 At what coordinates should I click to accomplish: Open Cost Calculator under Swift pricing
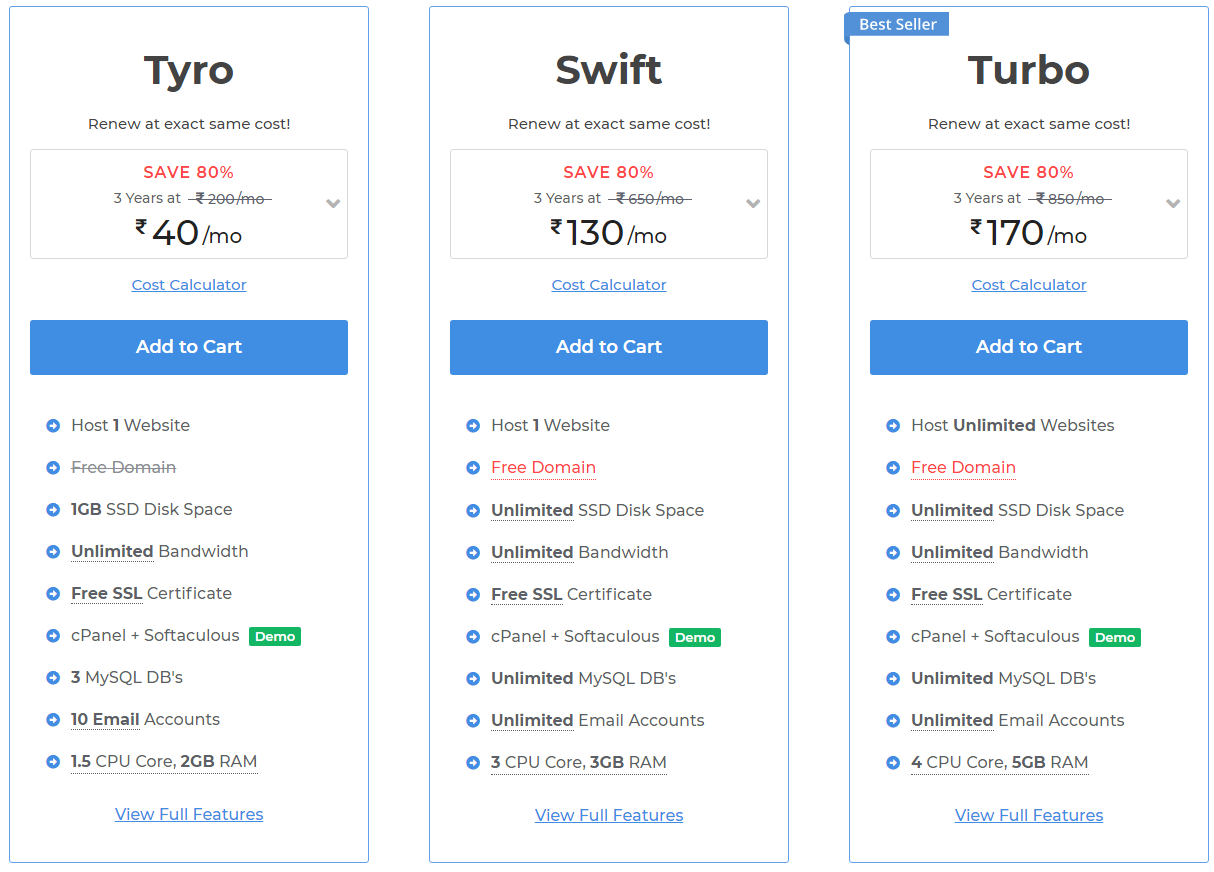click(x=609, y=285)
